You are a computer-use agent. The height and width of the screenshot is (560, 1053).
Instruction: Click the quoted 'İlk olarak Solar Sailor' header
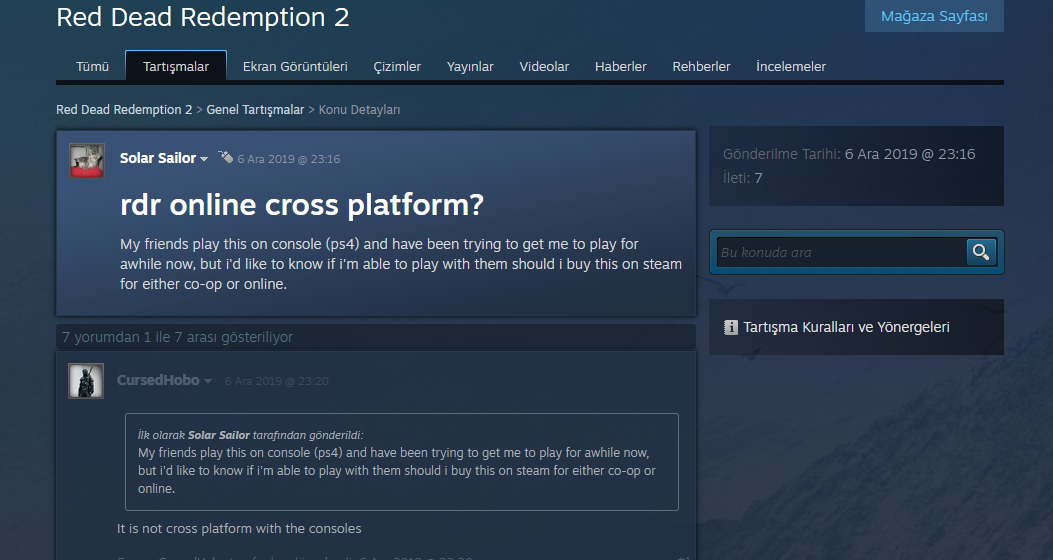(250, 435)
